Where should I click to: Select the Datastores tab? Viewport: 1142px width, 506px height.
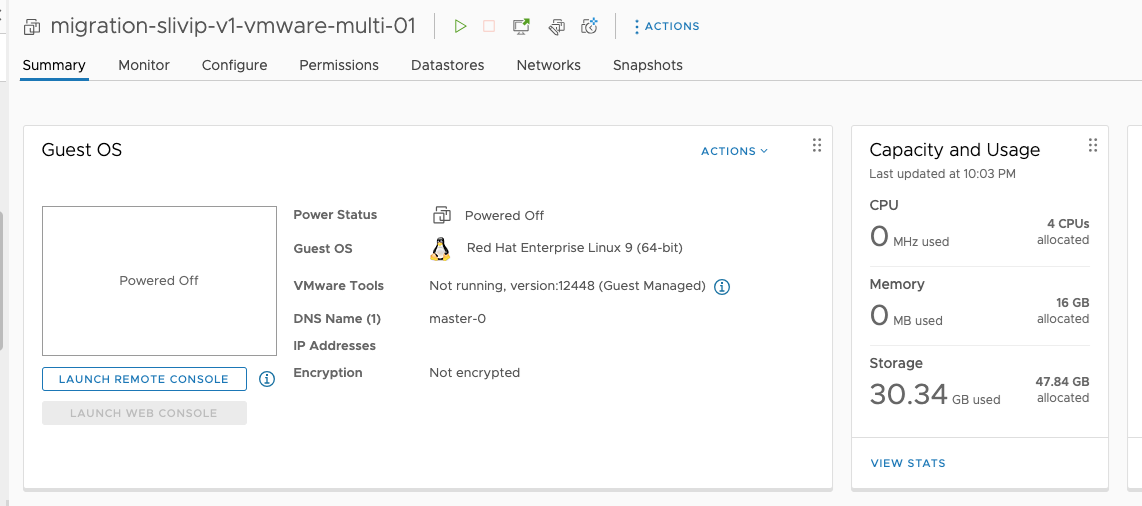pos(447,65)
